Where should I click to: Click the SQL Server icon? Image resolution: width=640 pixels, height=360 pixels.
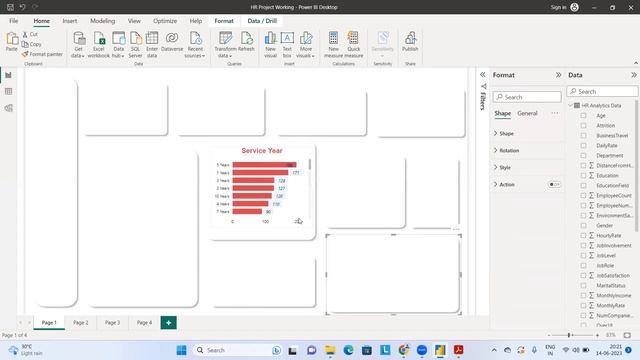pos(135,38)
